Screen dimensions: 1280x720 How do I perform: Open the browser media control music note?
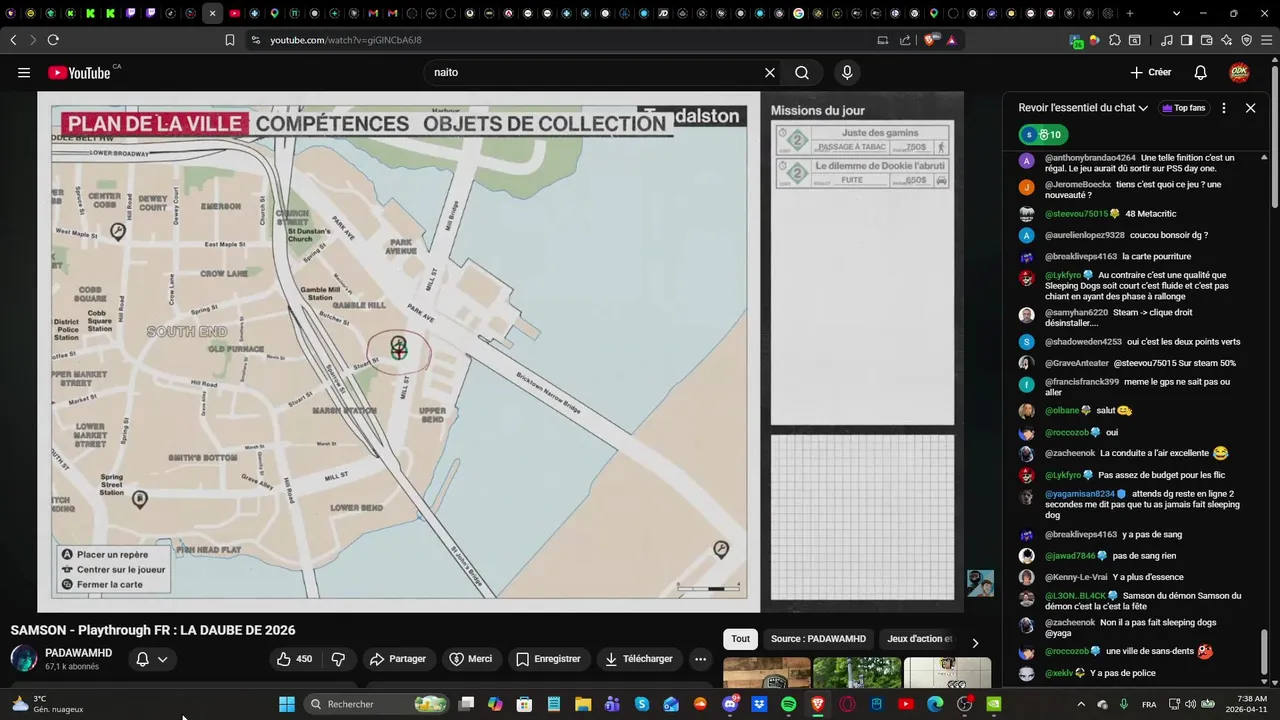(x=1167, y=40)
